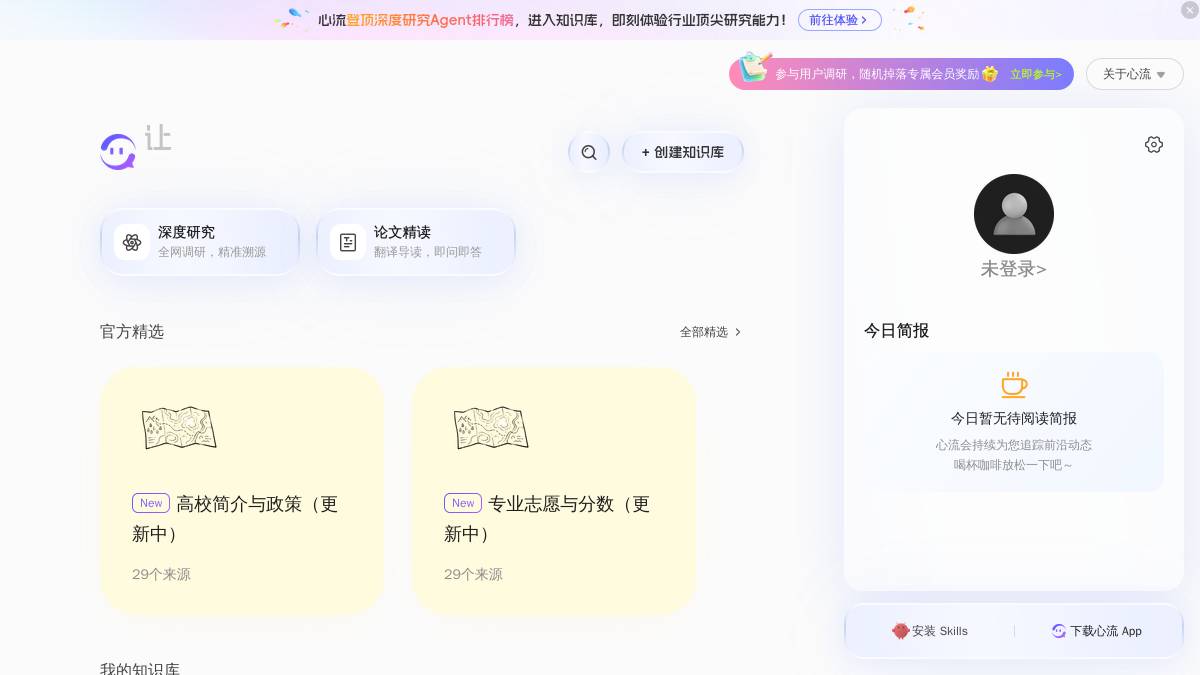Viewport: 1200px width, 675px height.
Task: Click 登顶深度研究Agent排行榜 banner text
Action: point(430,20)
